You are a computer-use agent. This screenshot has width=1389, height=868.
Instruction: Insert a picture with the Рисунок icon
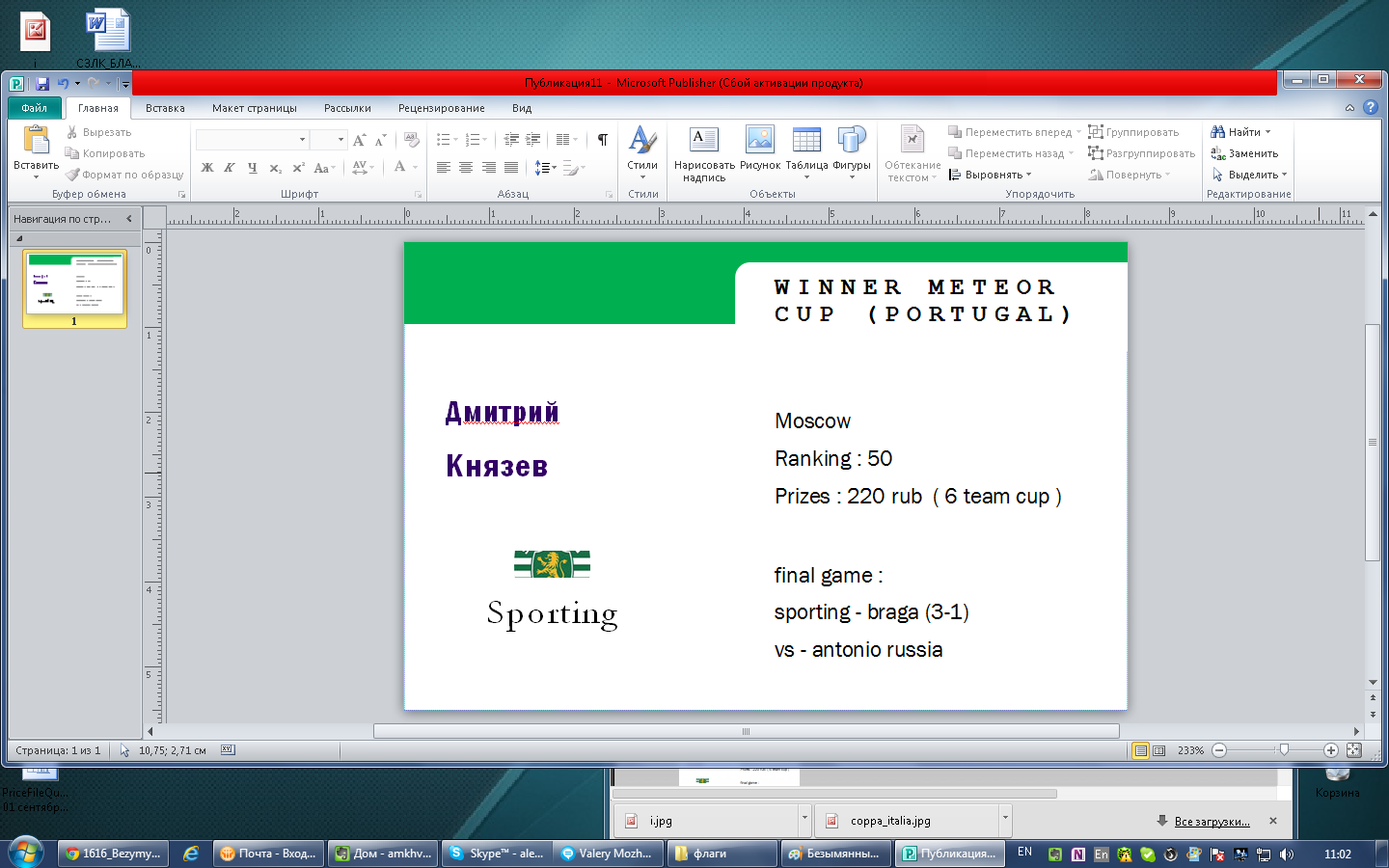(759, 141)
